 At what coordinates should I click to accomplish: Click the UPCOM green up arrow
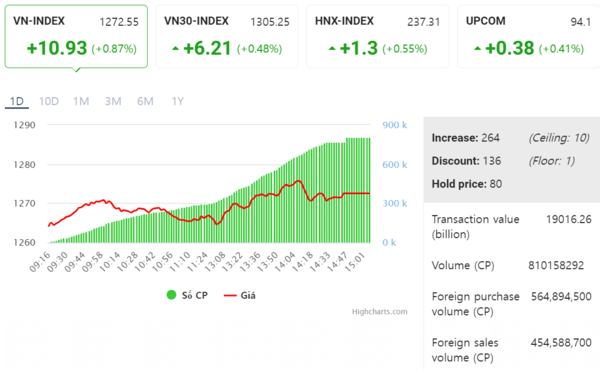pos(477,49)
